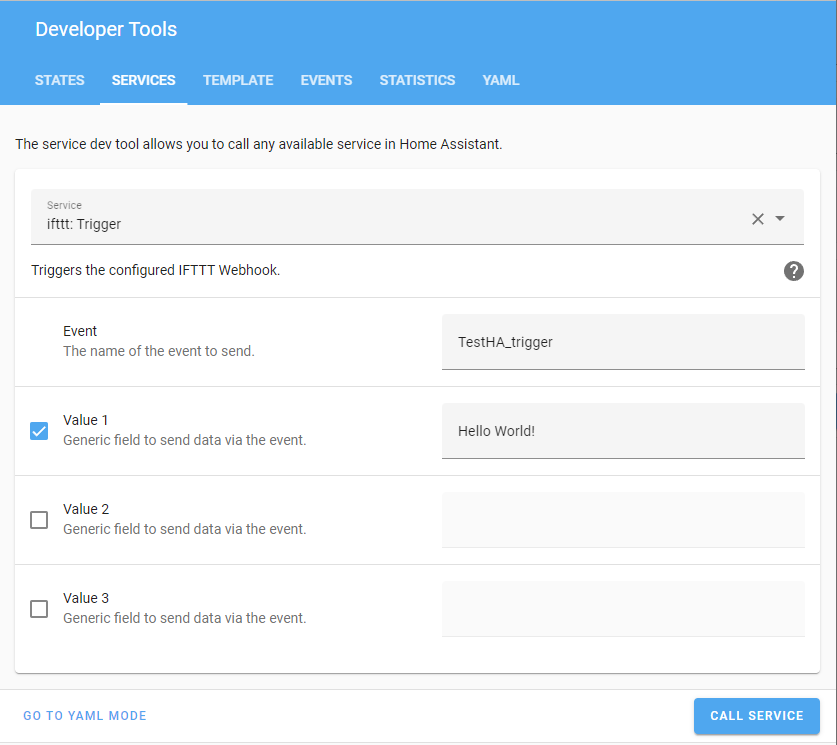Screen dimensions: 837x745
Task: Expand the Service dropdown arrow
Action: [780, 219]
